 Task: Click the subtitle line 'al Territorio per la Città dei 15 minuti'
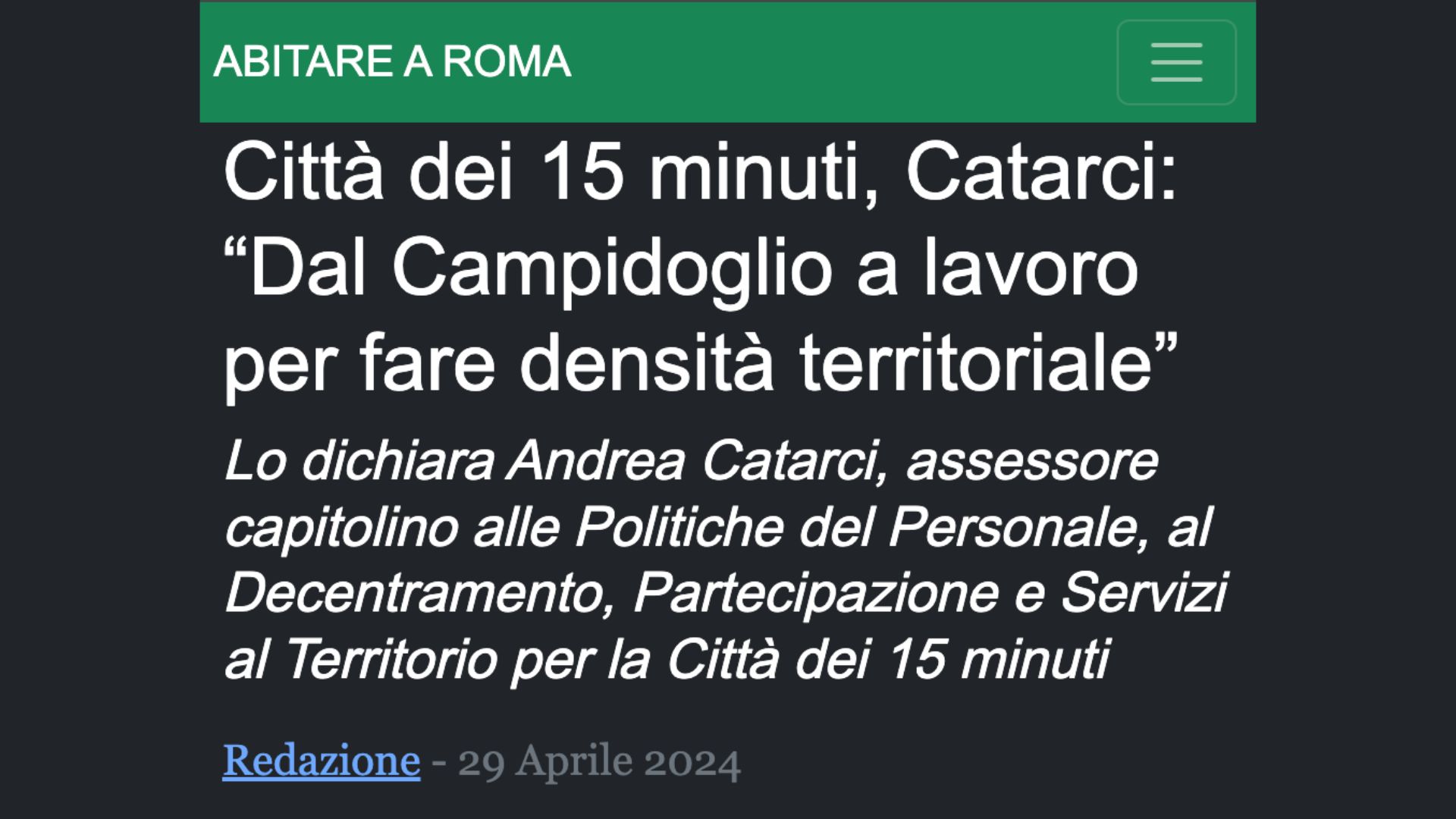(667, 659)
